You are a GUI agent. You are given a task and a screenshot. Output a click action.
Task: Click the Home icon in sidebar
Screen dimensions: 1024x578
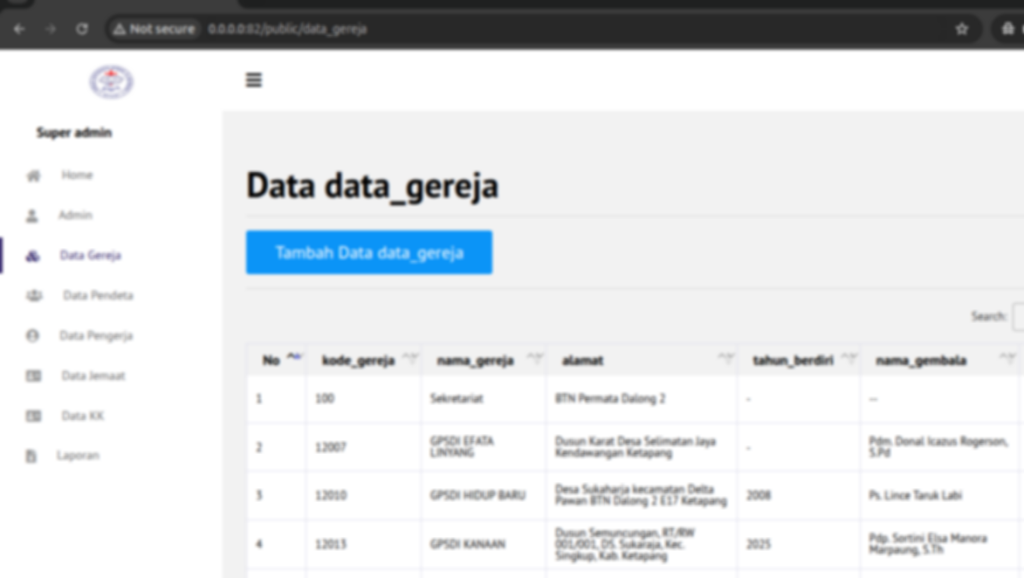(33, 176)
